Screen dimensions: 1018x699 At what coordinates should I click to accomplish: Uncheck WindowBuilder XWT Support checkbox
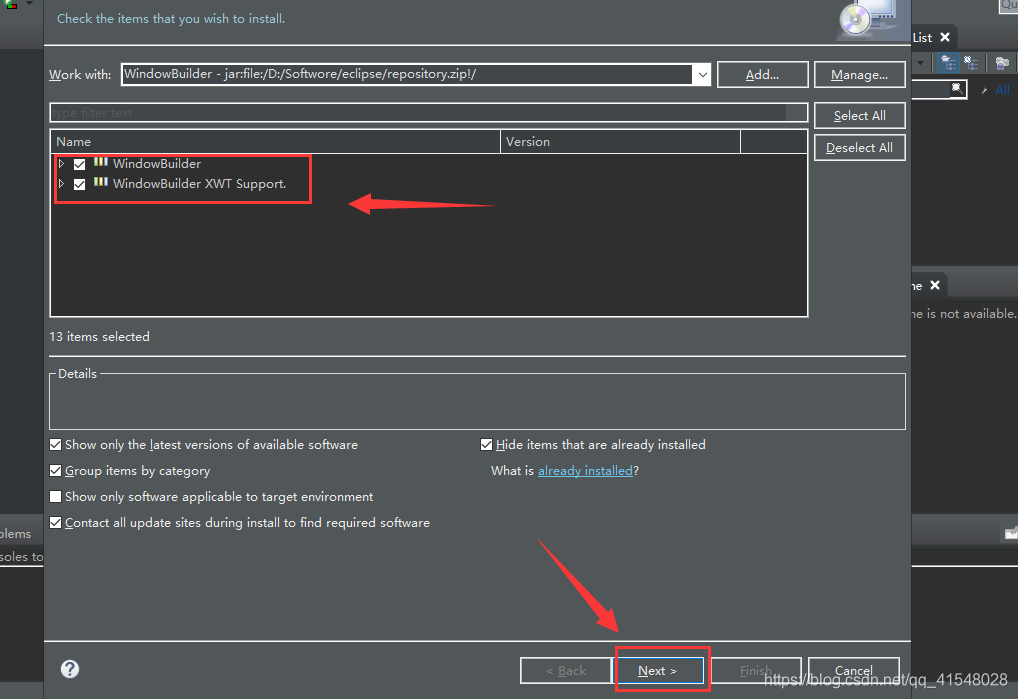click(79, 184)
